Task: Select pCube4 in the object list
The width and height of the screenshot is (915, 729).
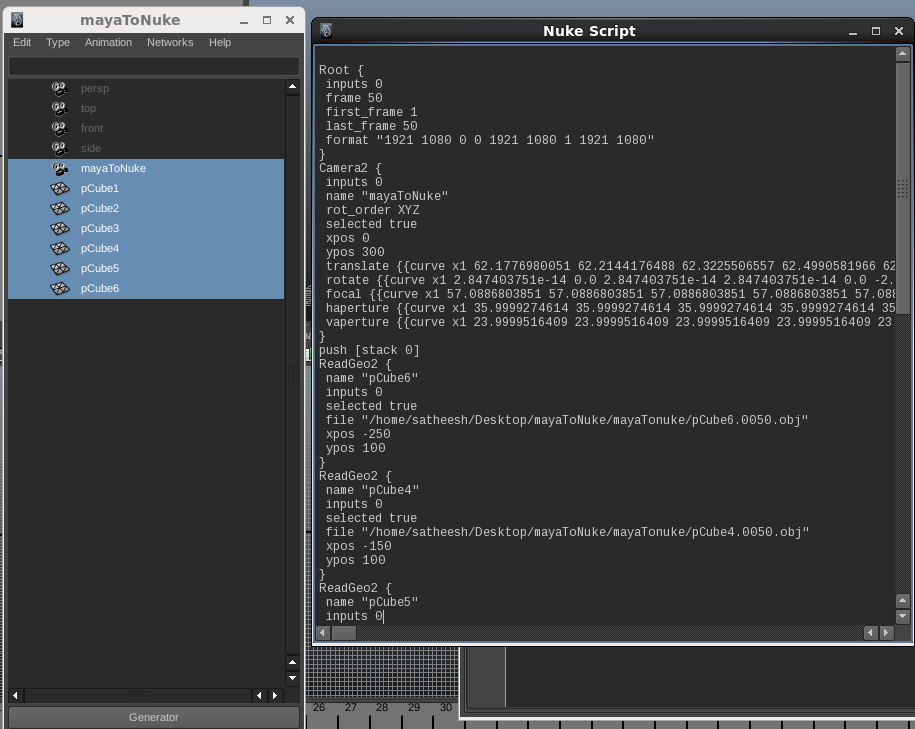Action: (x=146, y=249)
